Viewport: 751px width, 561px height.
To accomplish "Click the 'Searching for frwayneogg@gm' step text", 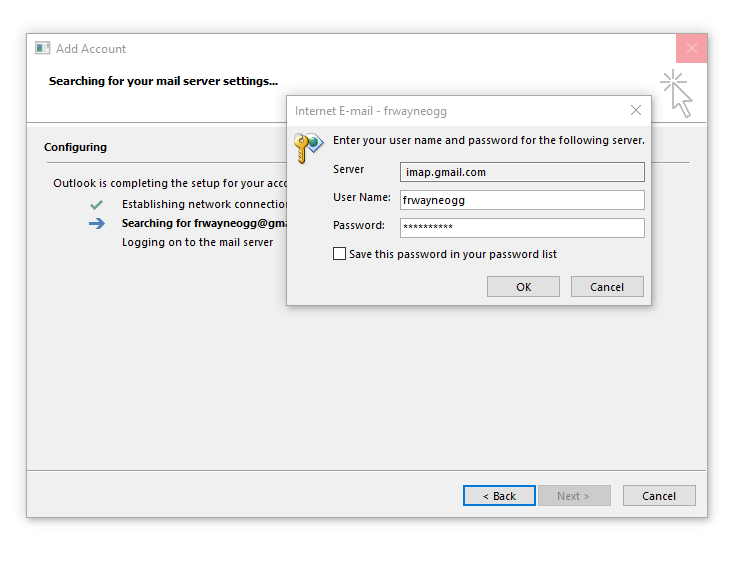I will tap(204, 223).
